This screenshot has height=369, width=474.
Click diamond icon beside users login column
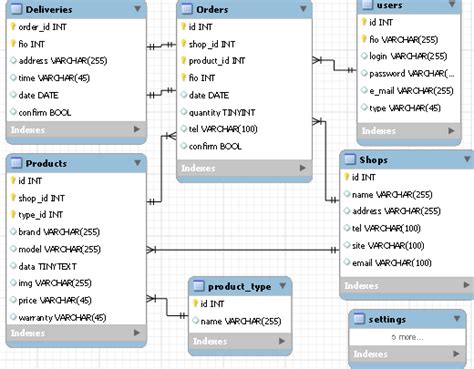click(364, 56)
